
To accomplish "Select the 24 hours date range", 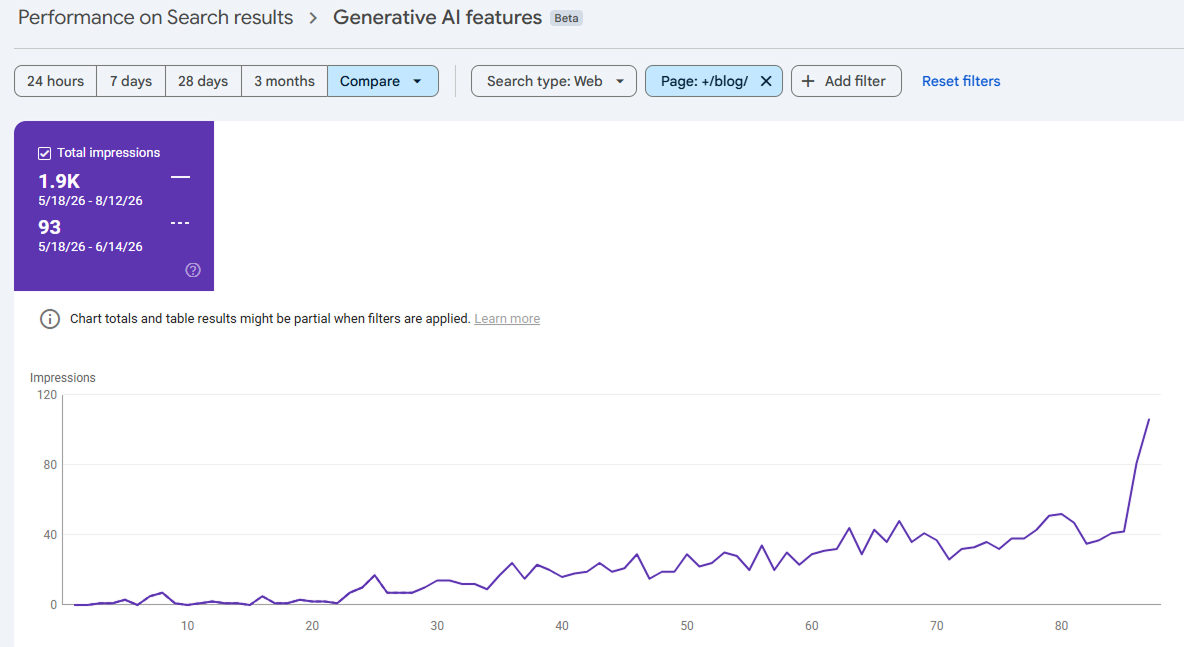I will 56,81.
